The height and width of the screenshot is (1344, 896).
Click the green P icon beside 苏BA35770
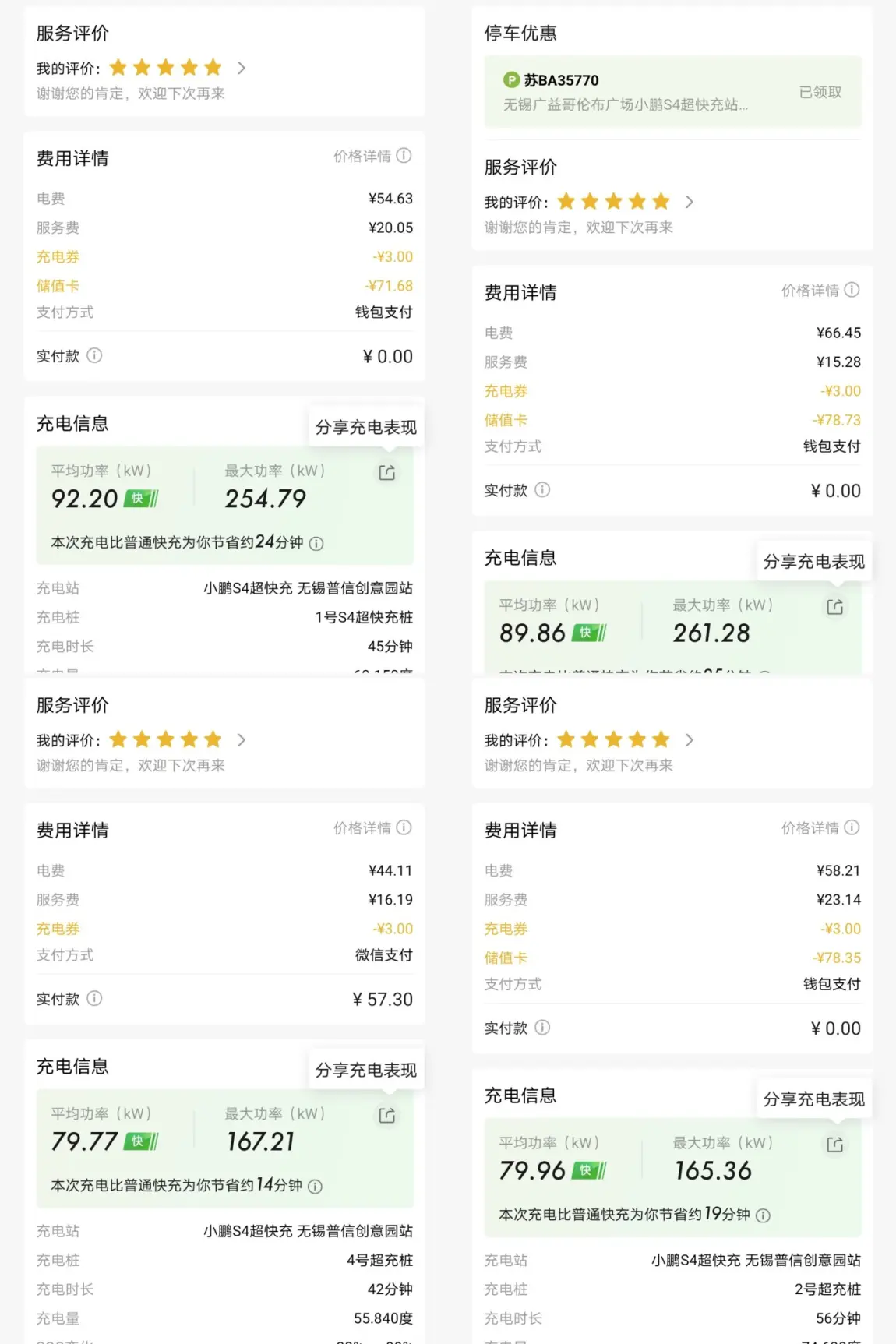pos(511,79)
